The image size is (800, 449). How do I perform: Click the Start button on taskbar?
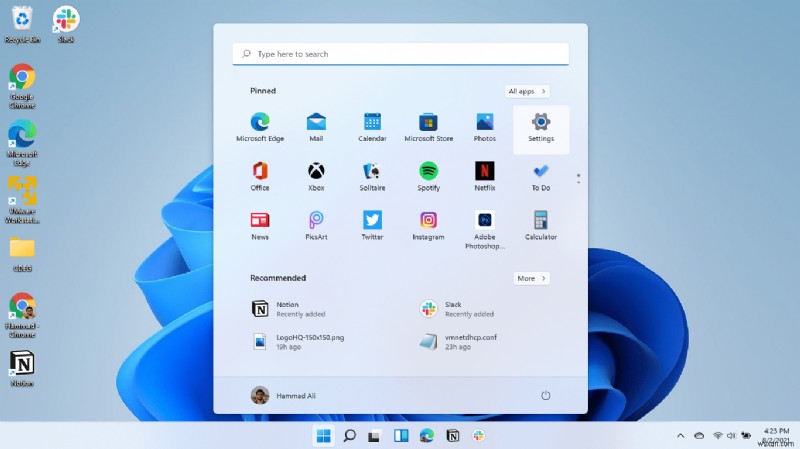pos(323,436)
